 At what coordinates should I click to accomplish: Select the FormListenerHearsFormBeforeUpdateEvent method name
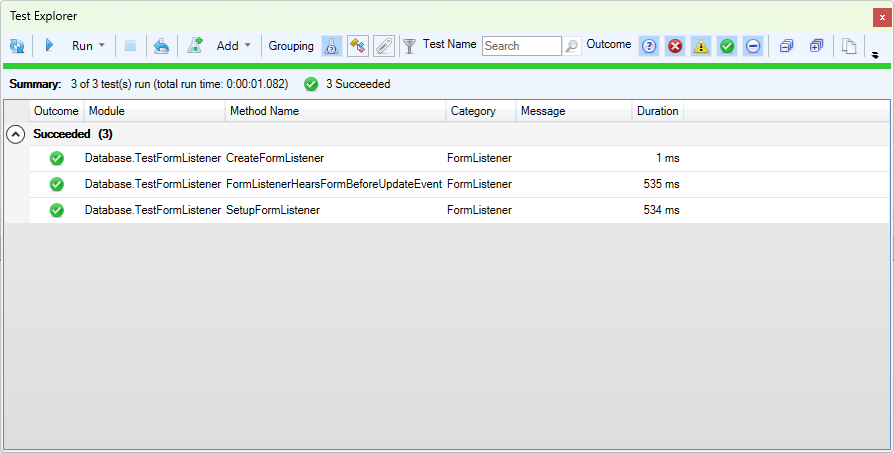pos(334,184)
